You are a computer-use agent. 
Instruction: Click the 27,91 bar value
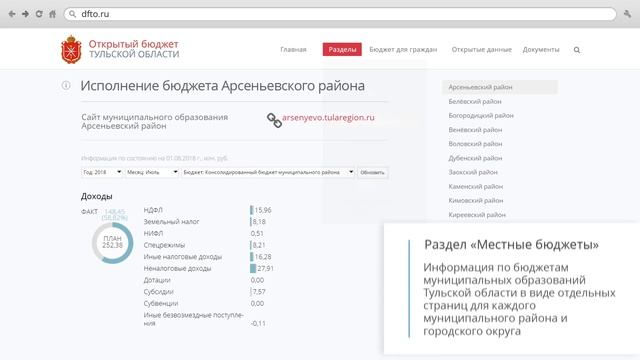click(265, 269)
